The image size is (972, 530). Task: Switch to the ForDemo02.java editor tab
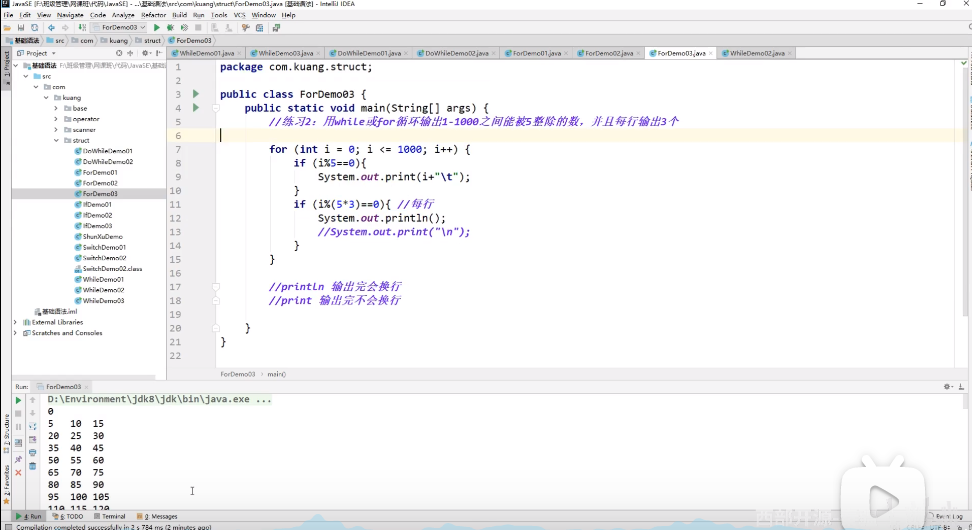pyautogui.click(x=609, y=53)
